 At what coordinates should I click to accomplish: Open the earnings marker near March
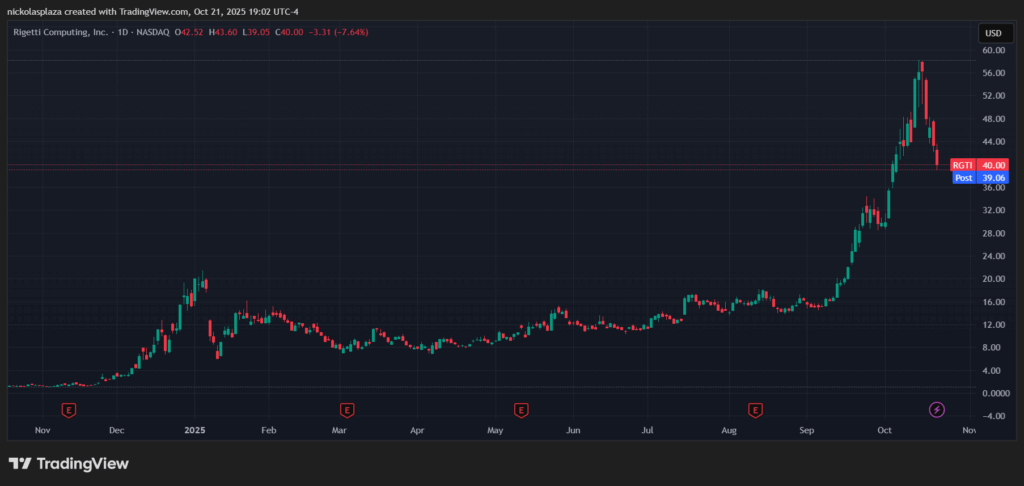tap(347, 409)
